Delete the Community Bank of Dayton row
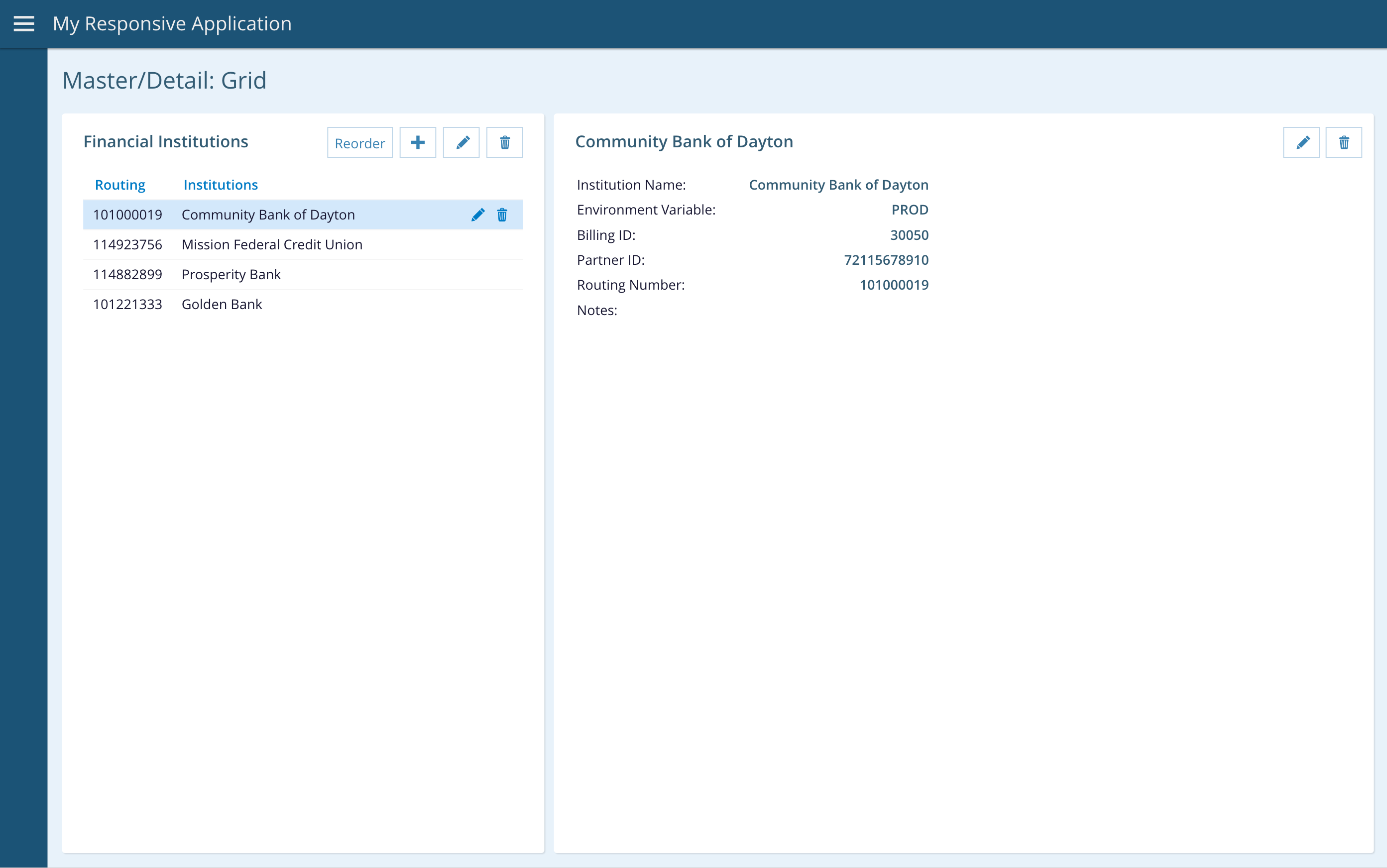 click(x=502, y=215)
